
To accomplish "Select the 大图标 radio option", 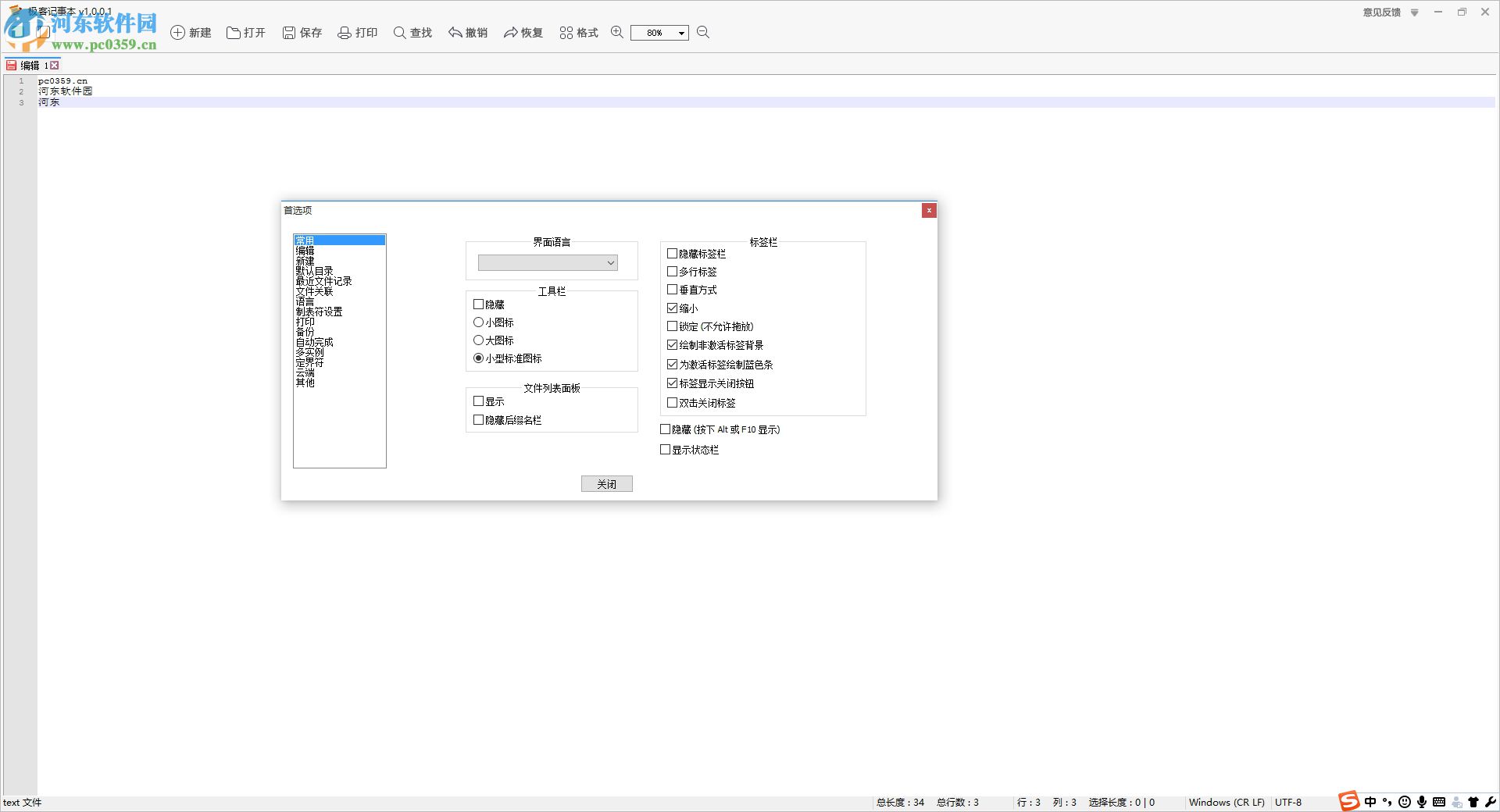I will (x=478, y=340).
